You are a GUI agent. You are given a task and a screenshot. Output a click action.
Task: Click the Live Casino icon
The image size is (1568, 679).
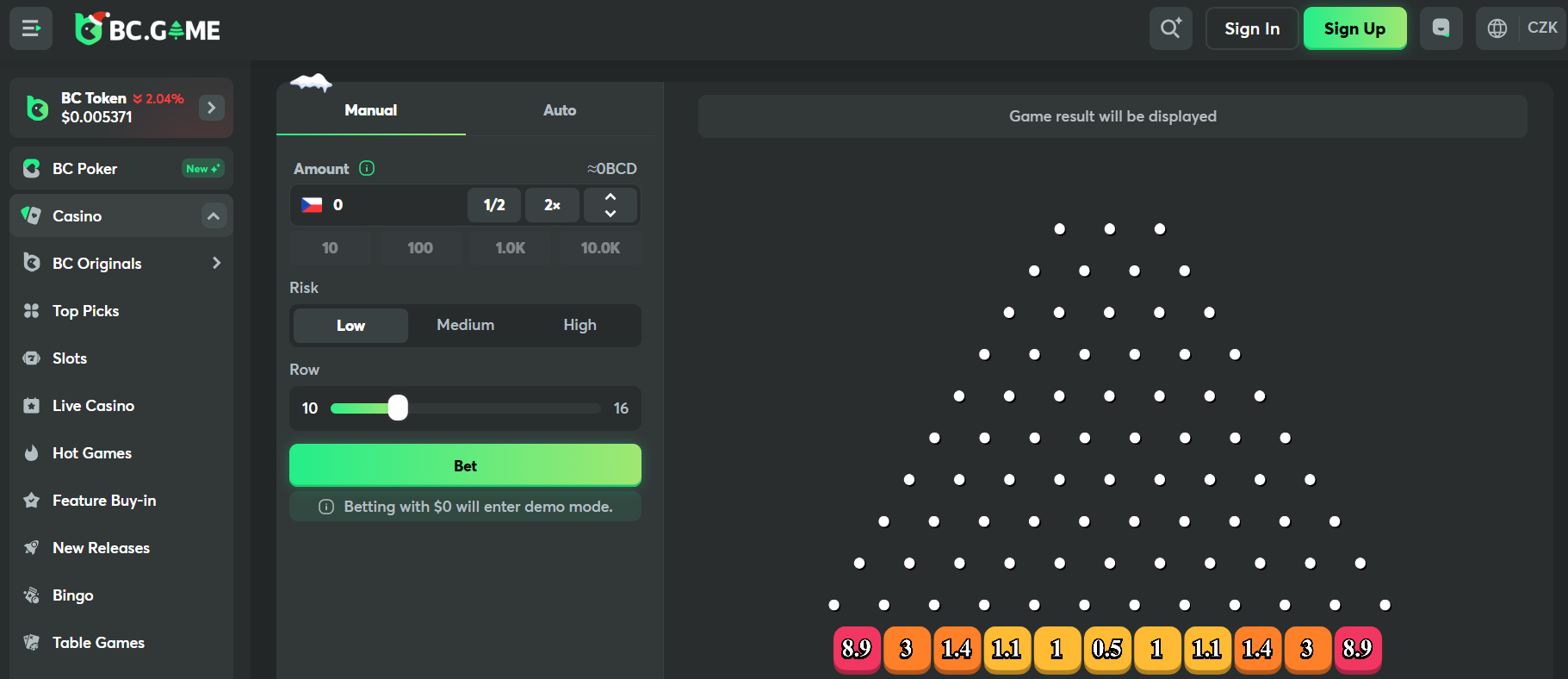click(32, 405)
